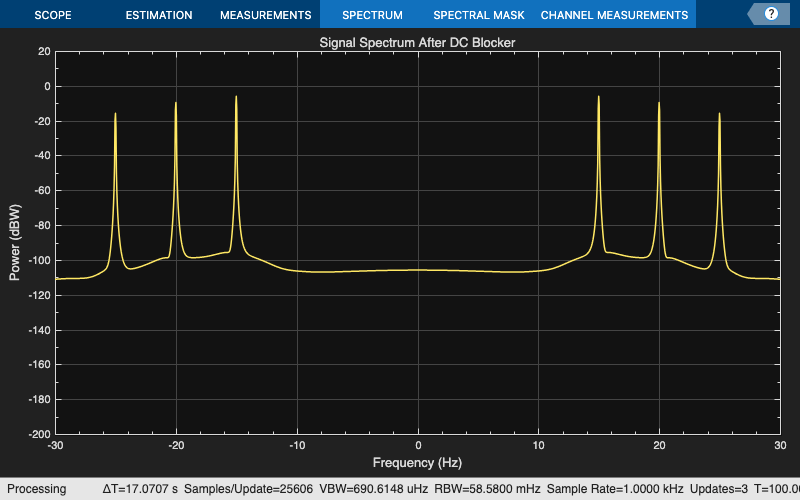Click the 10 tick label on frequency axis
Viewport: 800px width, 500px height.
click(x=538, y=445)
